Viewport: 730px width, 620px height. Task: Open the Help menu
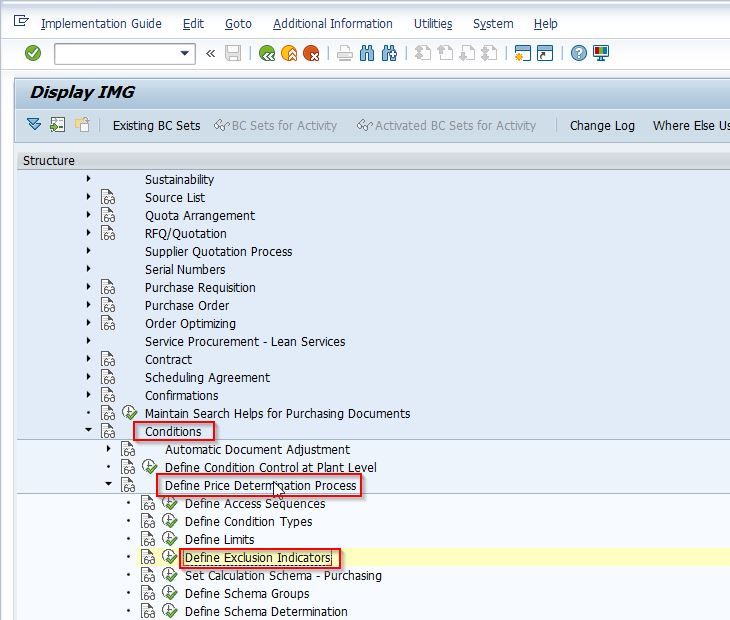[545, 23]
